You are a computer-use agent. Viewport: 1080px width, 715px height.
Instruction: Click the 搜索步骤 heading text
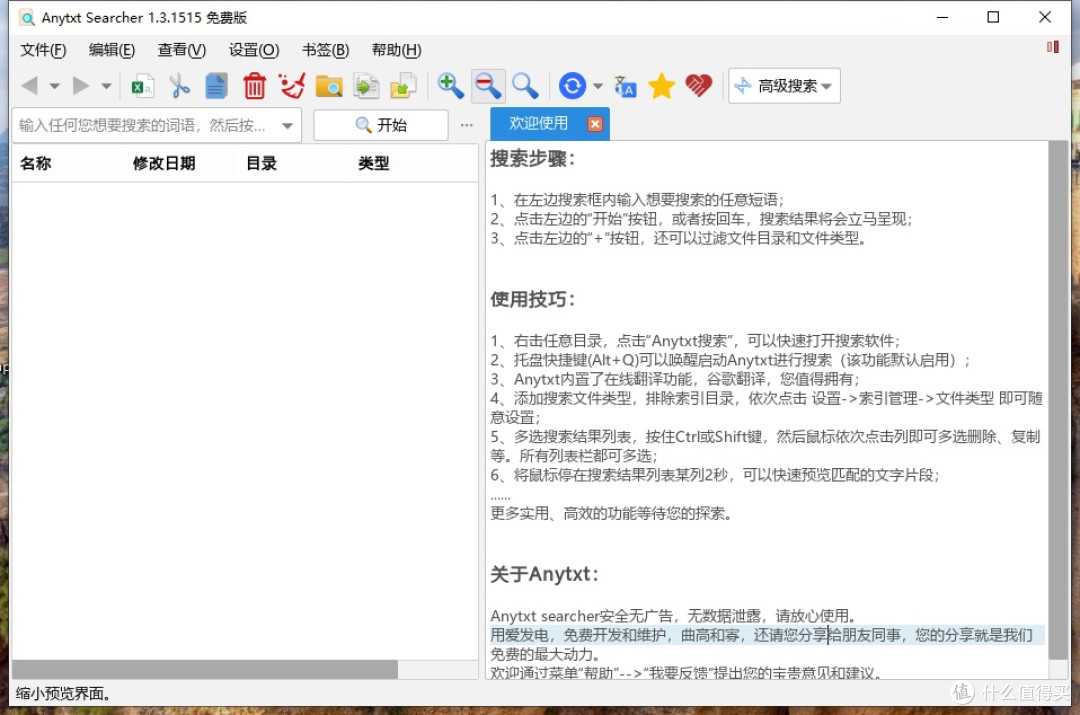coord(532,159)
